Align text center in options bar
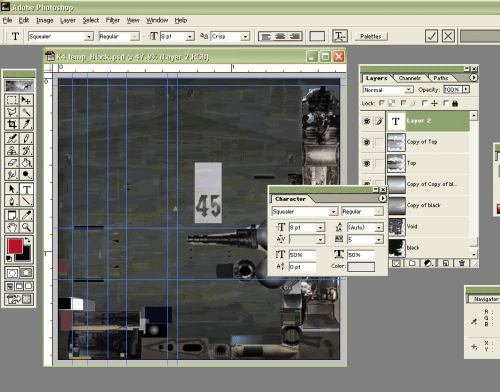This screenshot has height=392, width=500. (280, 36)
